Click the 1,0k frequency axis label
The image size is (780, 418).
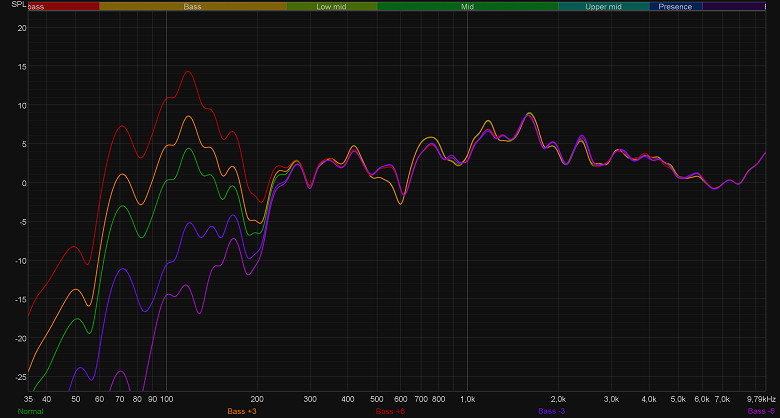tap(467, 399)
